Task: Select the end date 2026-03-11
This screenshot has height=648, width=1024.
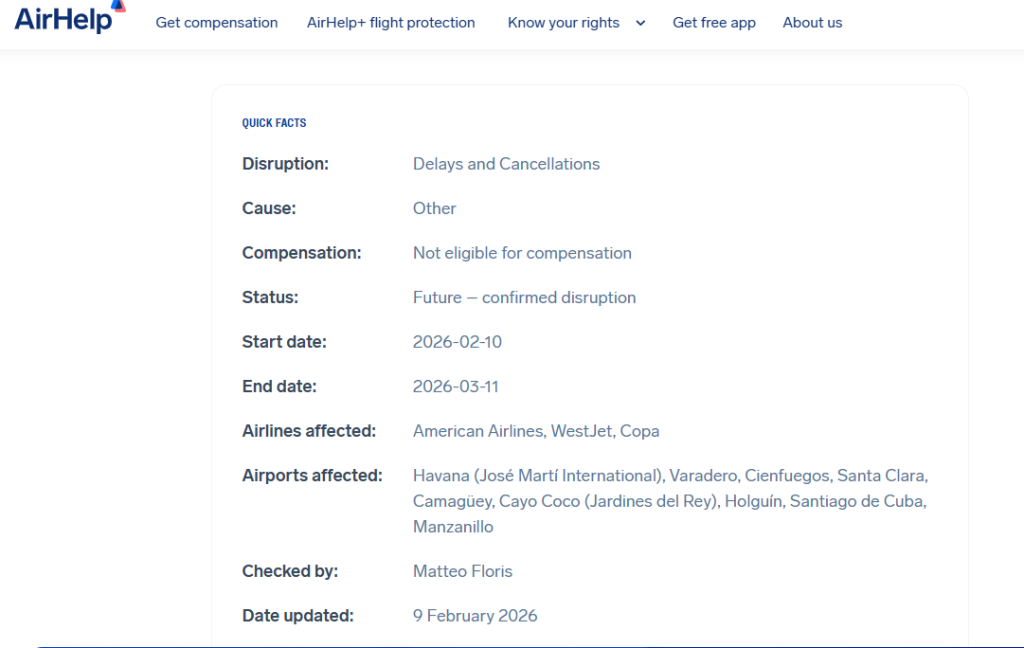Action: point(456,386)
